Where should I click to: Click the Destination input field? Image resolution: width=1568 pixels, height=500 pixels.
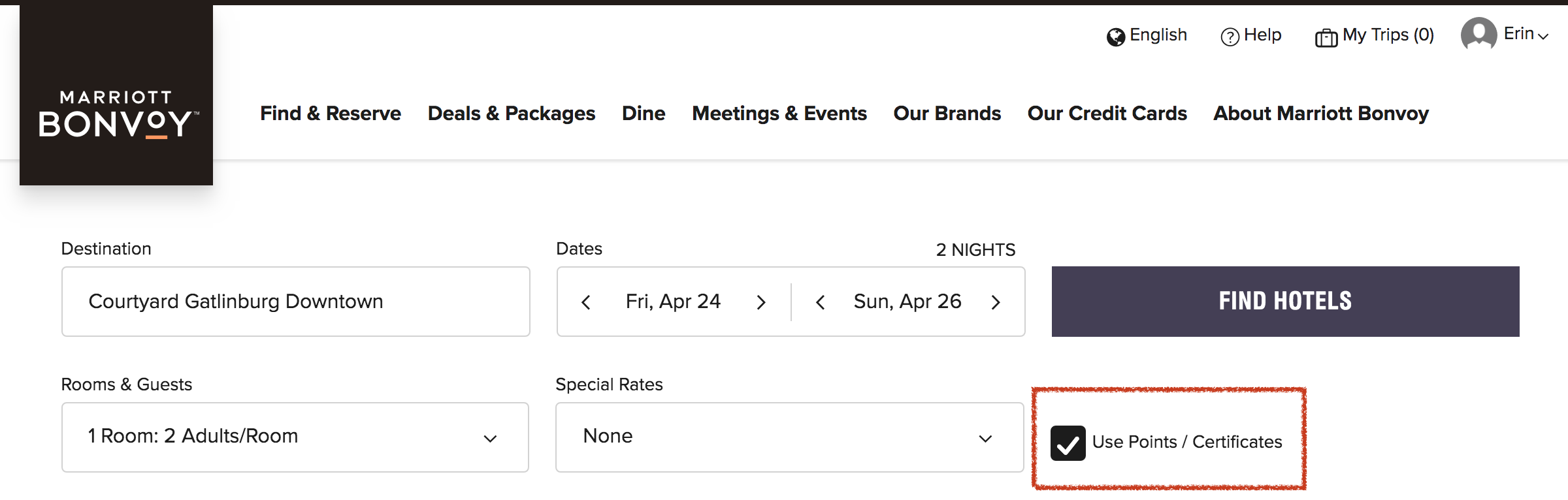(x=296, y=302)
